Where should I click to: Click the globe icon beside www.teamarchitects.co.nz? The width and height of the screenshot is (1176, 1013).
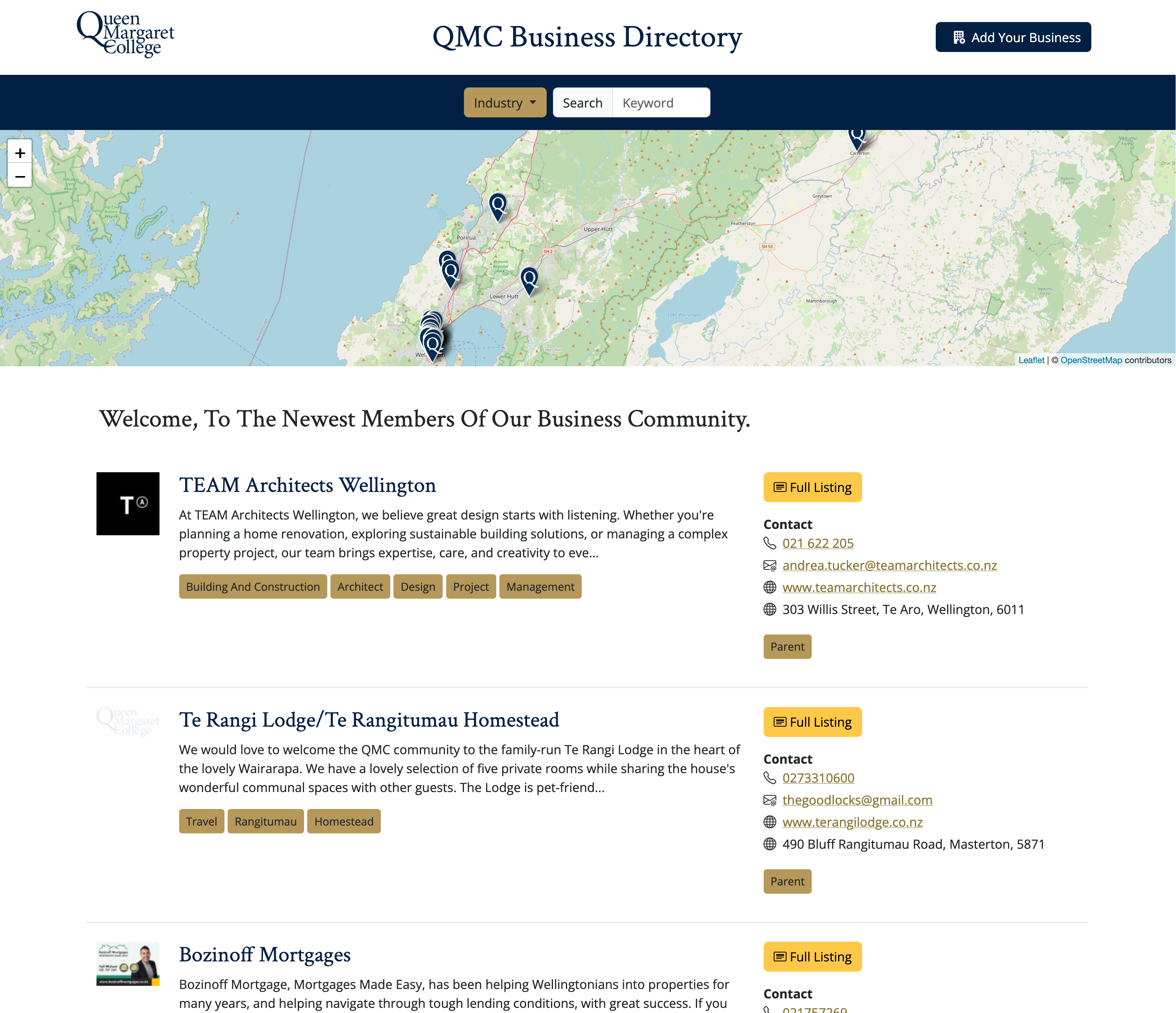770,587
